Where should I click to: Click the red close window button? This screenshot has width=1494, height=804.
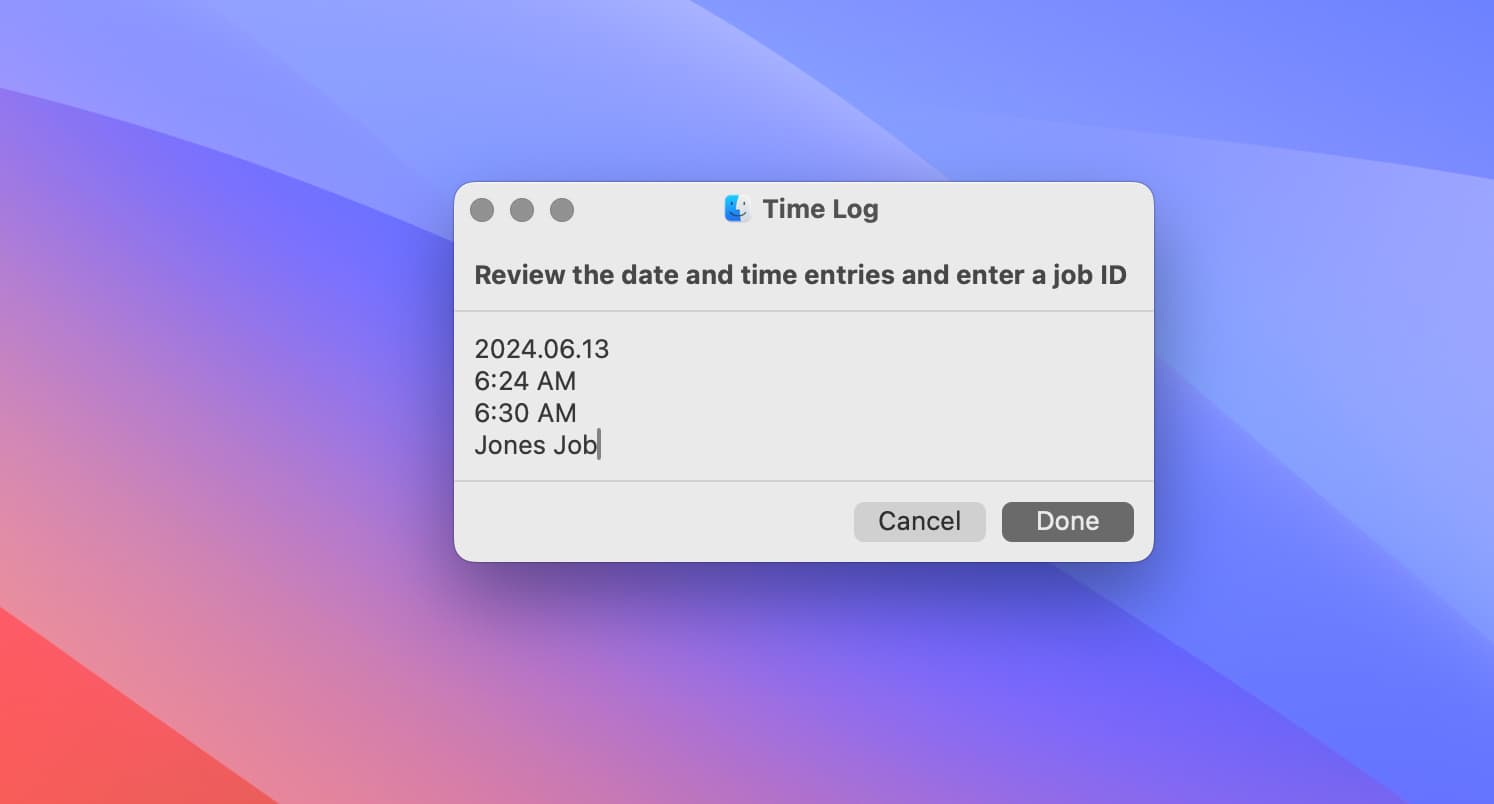click(482, 210)
